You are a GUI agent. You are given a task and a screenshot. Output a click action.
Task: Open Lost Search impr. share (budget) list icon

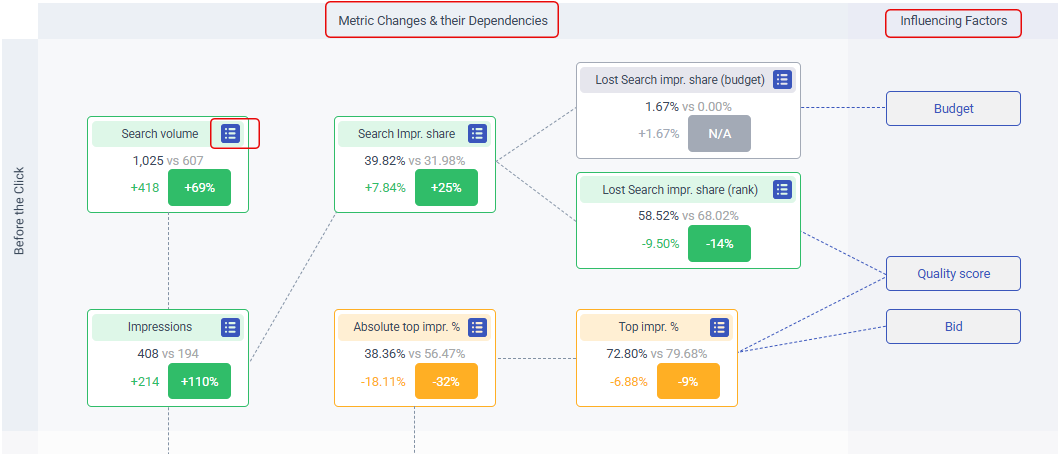783,79
